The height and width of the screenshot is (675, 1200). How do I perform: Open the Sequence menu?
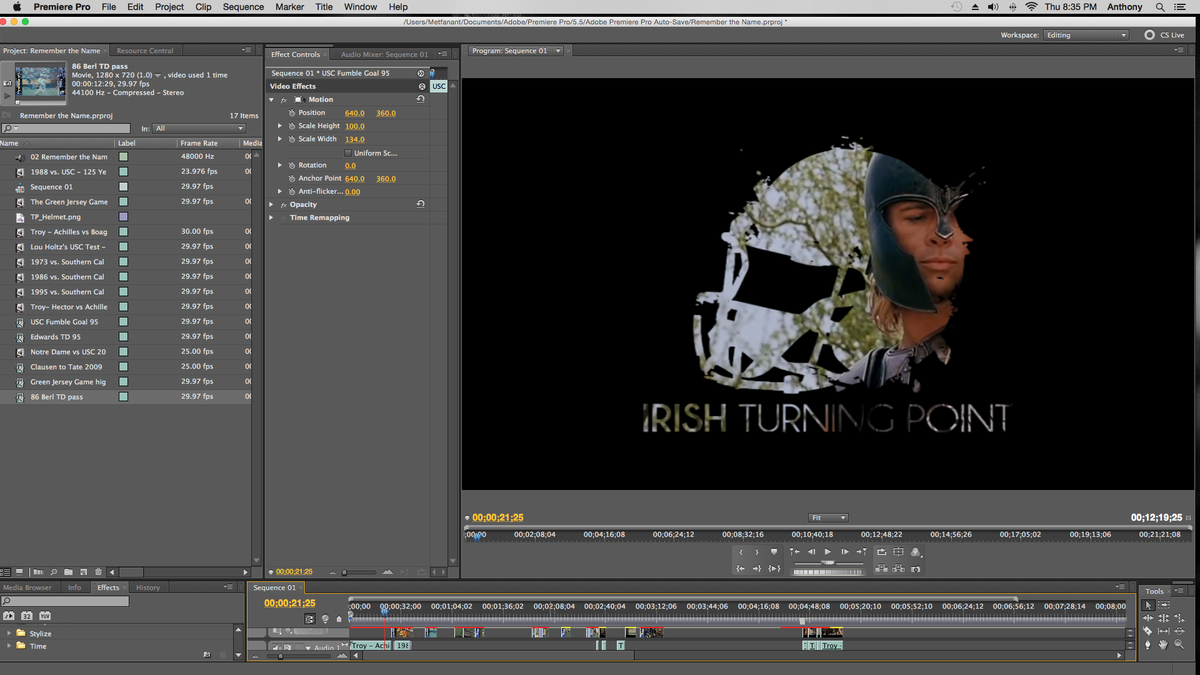[243, 7]
